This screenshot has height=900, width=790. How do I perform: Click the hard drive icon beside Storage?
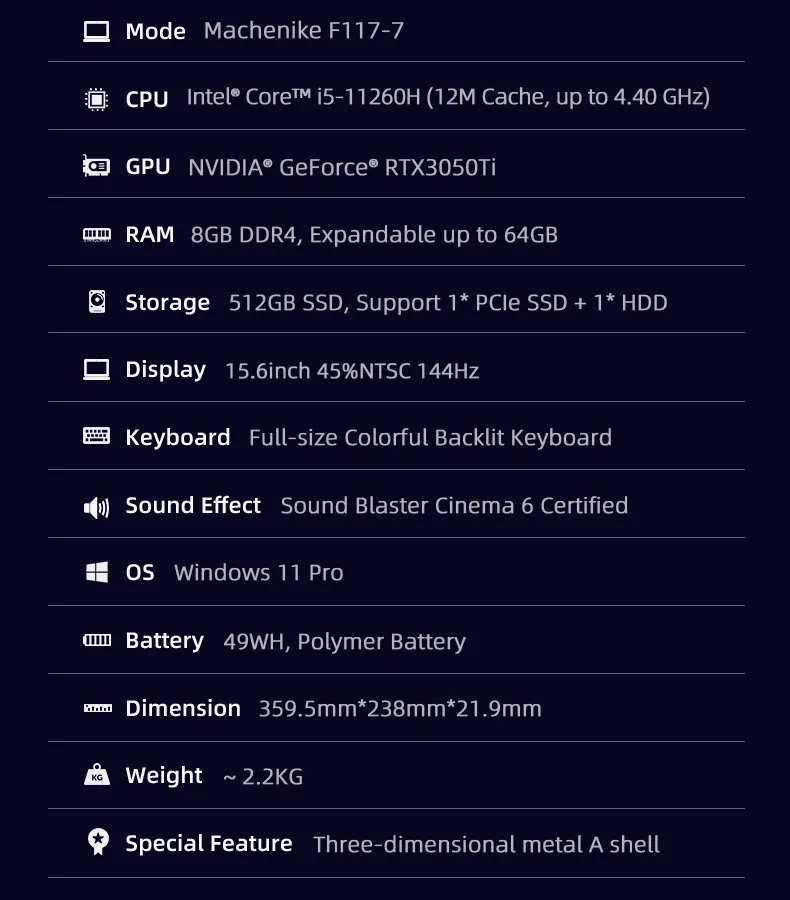pos(96,301)
